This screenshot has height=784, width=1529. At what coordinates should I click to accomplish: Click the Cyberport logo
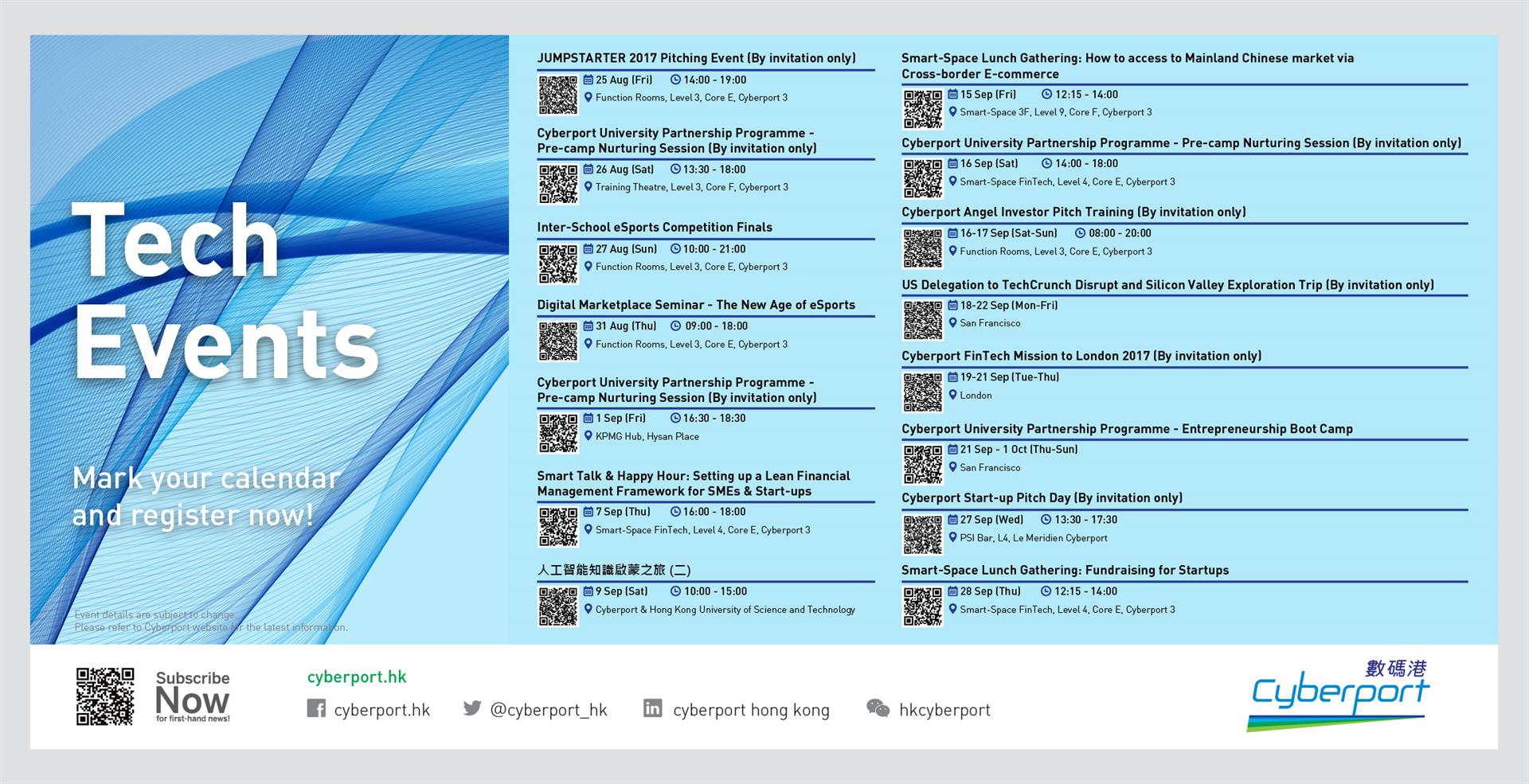click(1340, 694)
